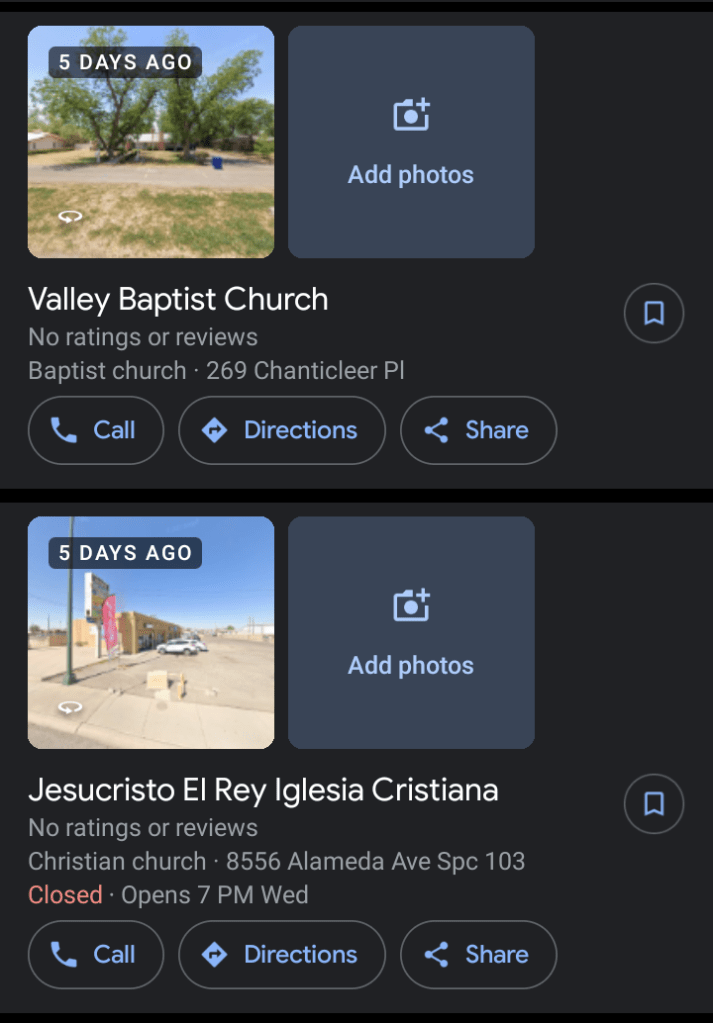Viewport: 713px width, 1023px height.
Task: Add photos to Valley Baptist Church
Action: click(x=411, y=142)
